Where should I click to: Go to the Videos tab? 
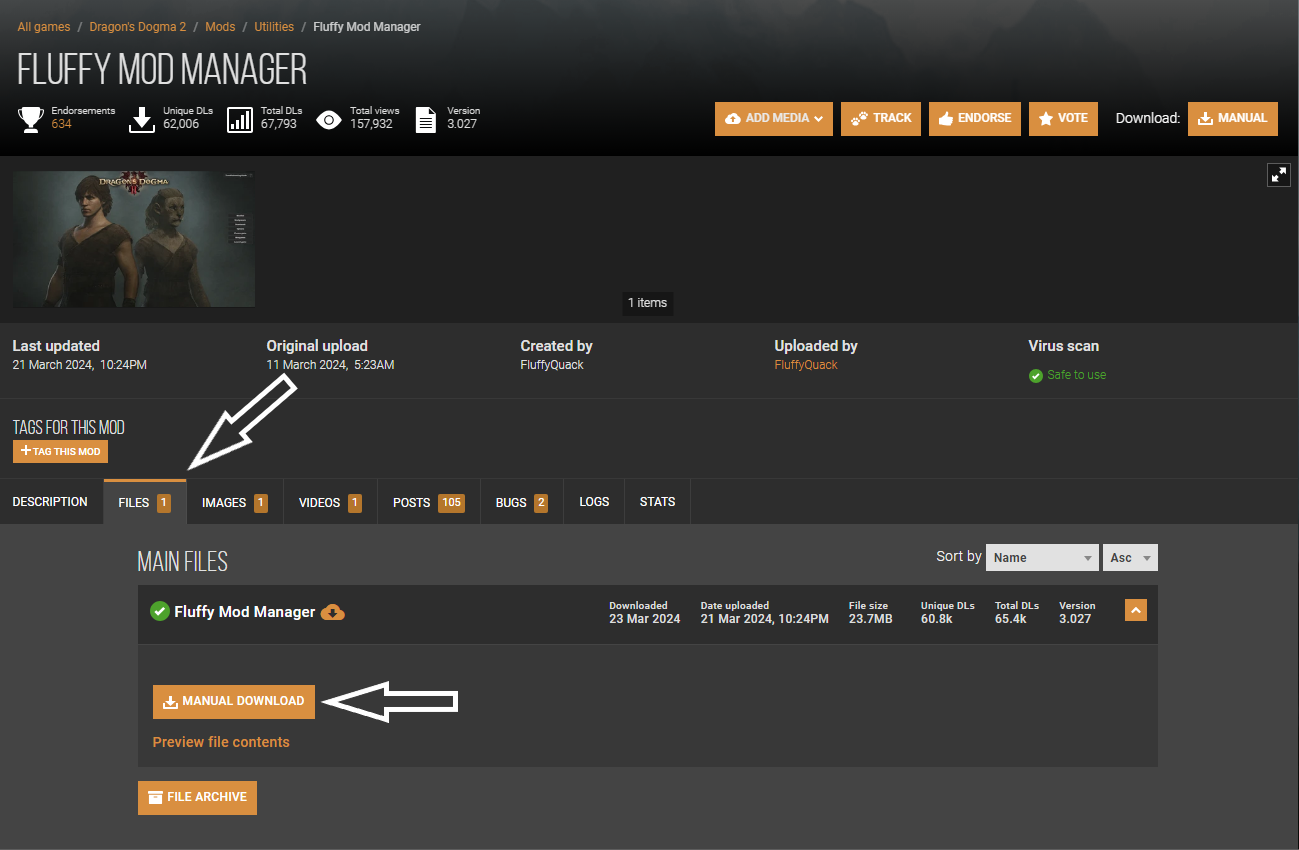[330, 502]
